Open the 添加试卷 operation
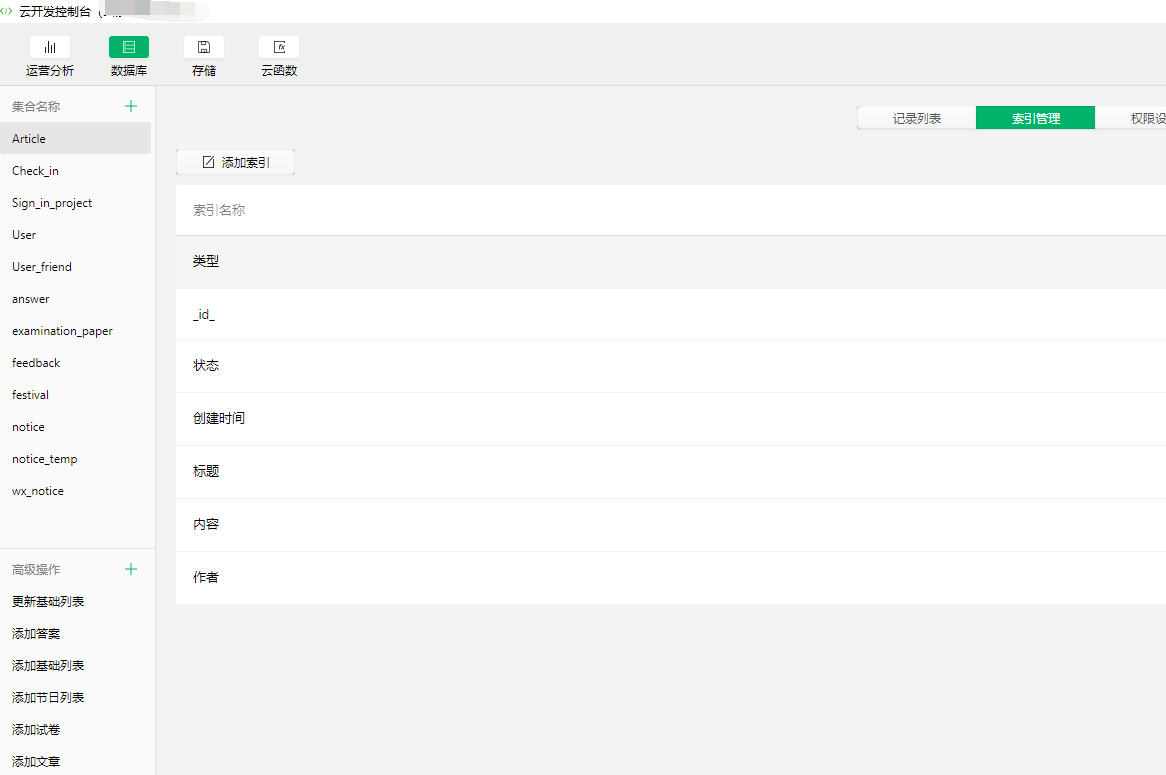Screen dimensions: 1166x775 (x=36, y=730)
